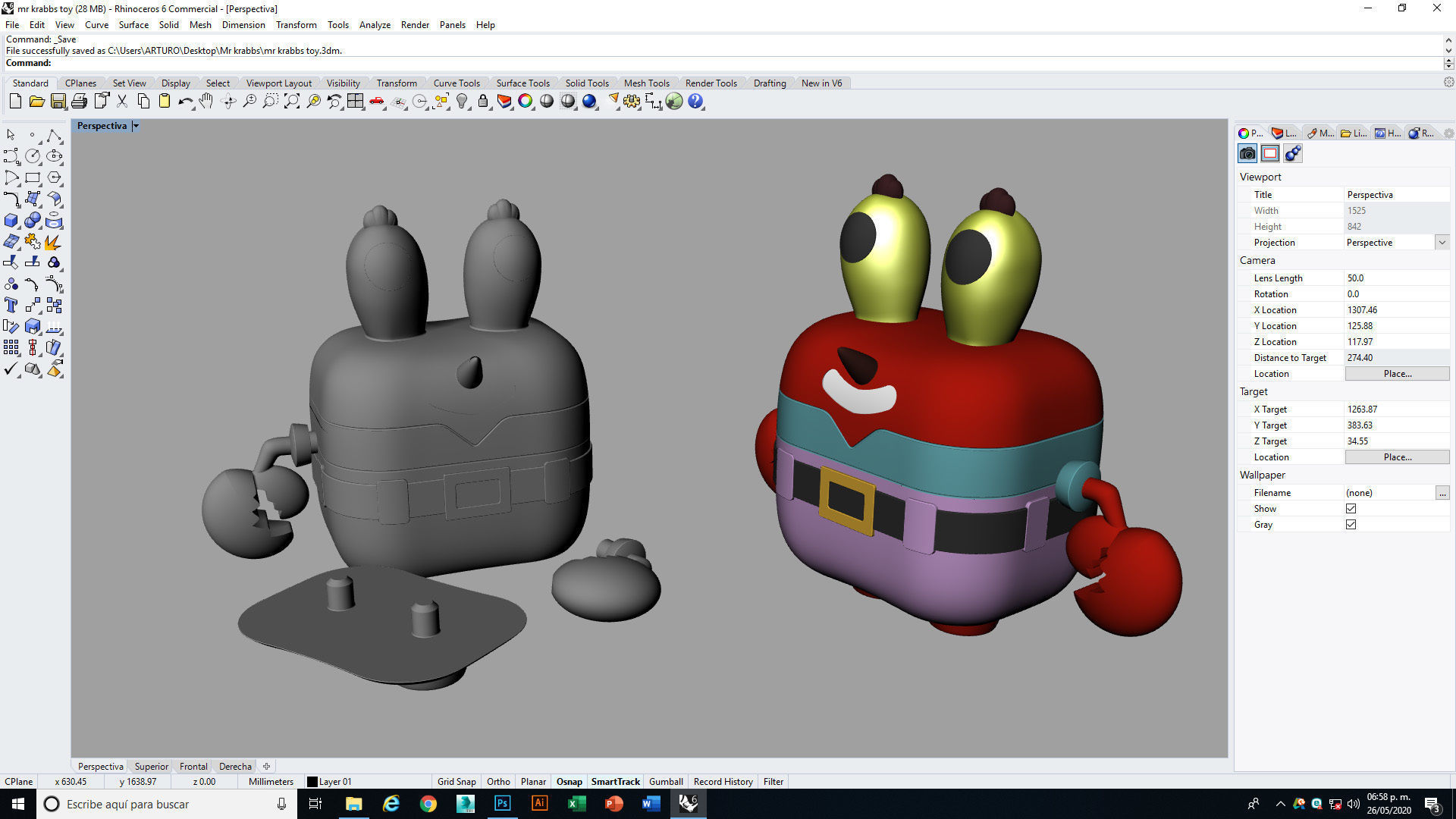
Task: Click the Explode icon in the sidebar
Action: pyautogui.click(x=54, y=242)
